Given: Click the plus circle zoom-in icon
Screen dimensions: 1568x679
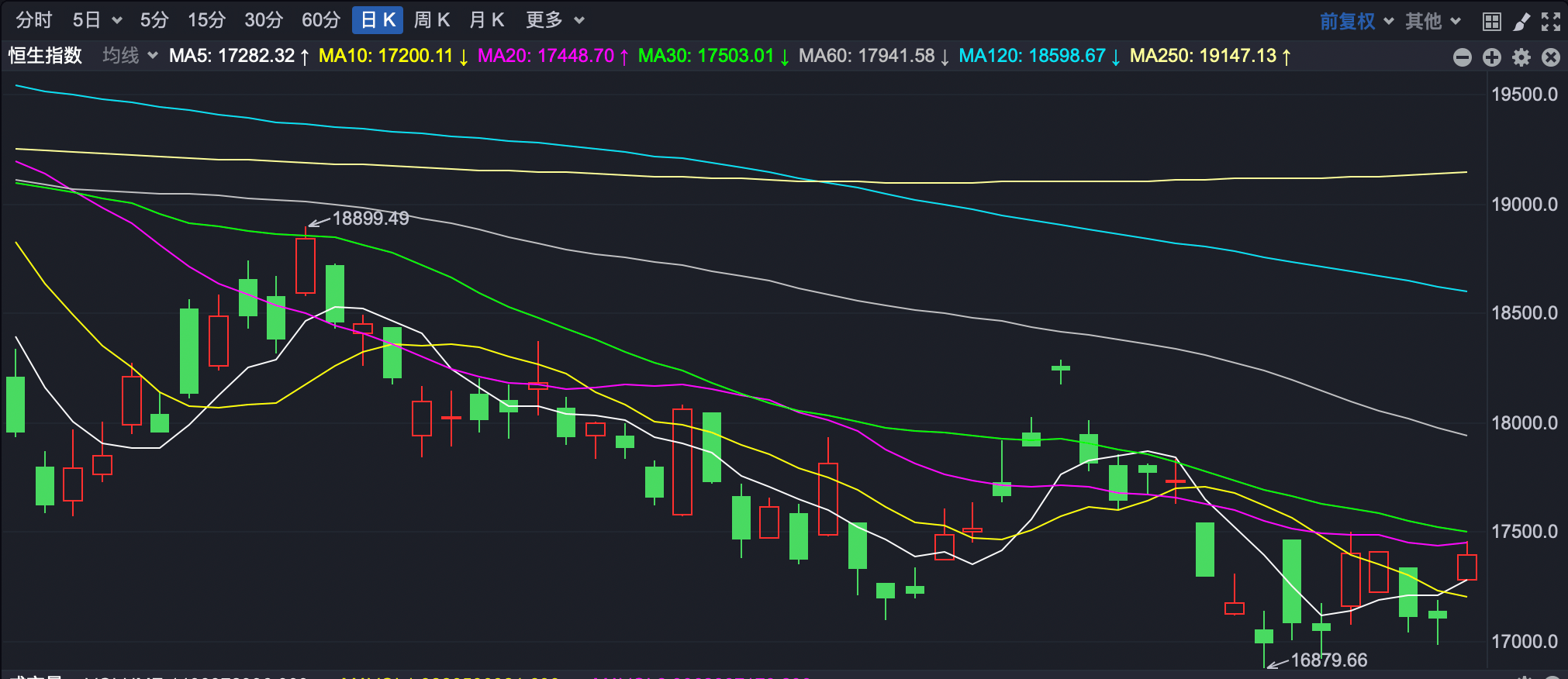Looking at the screenshot, I should tap(1491, 57).
